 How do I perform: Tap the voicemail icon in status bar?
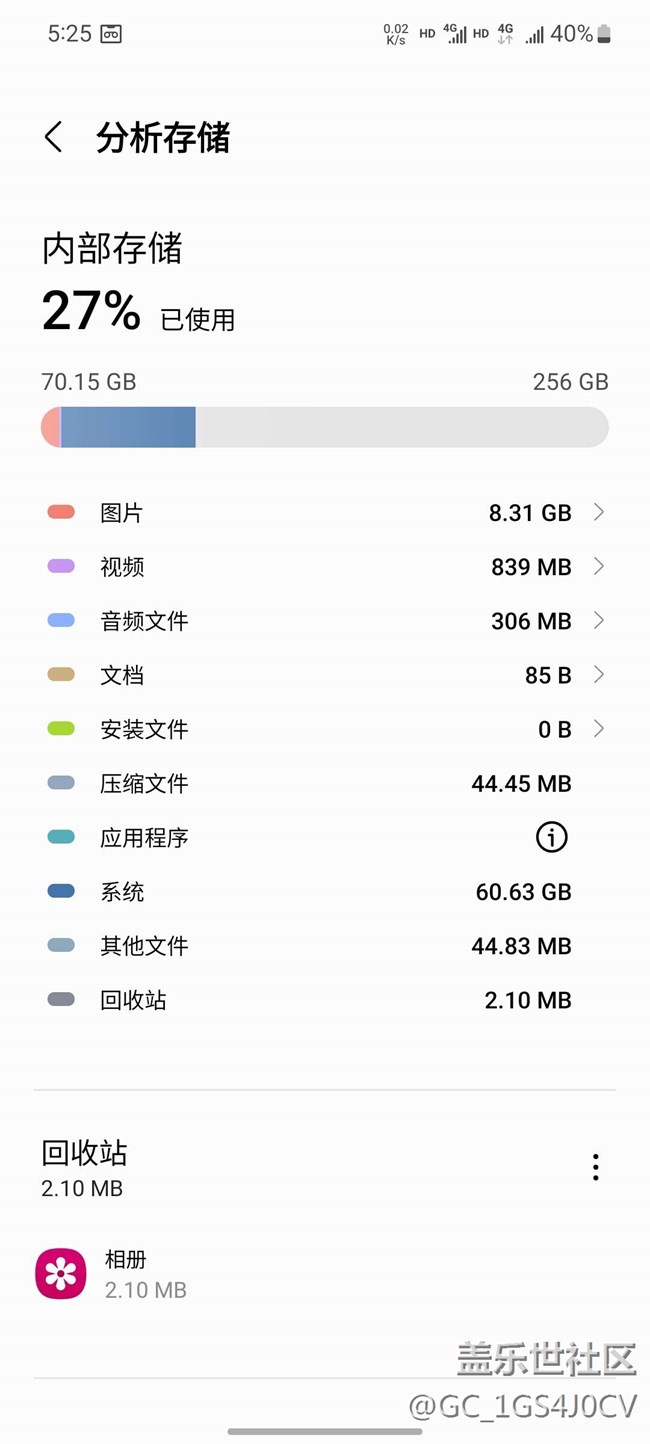[x=111, y=34]
